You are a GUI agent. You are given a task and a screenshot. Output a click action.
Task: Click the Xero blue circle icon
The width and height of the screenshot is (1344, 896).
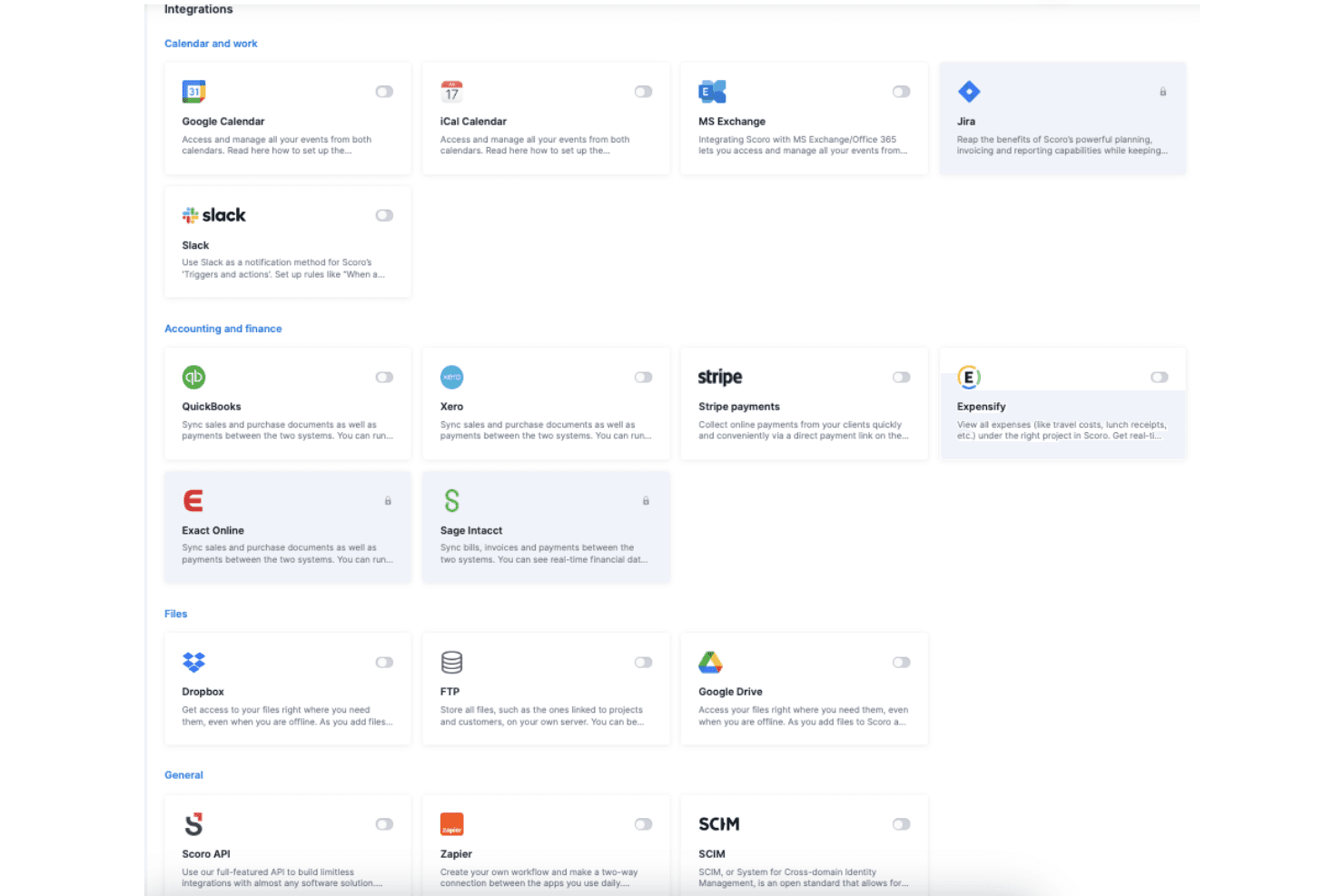(x=451, y=377)
